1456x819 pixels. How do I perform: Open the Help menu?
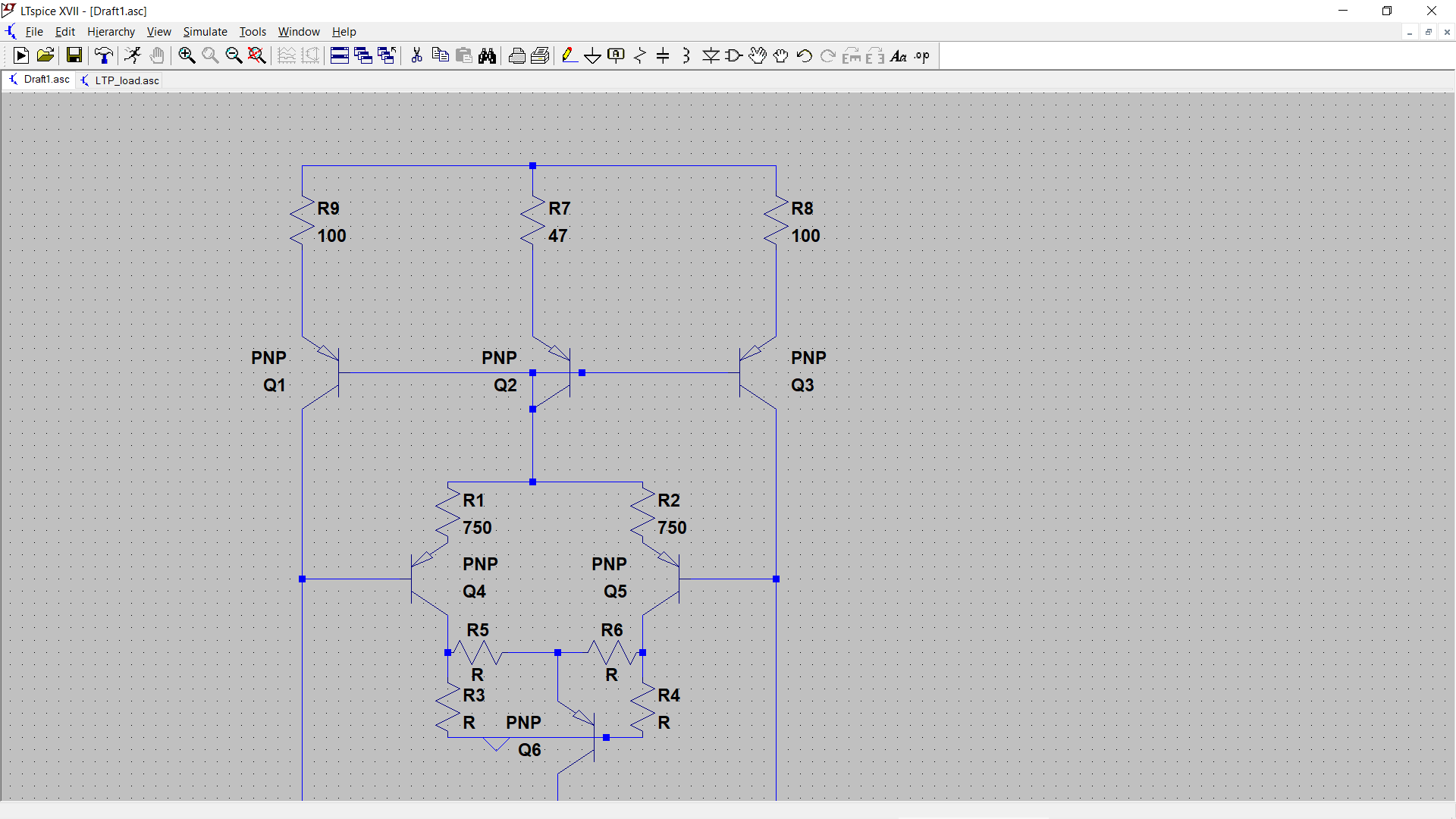344,32
